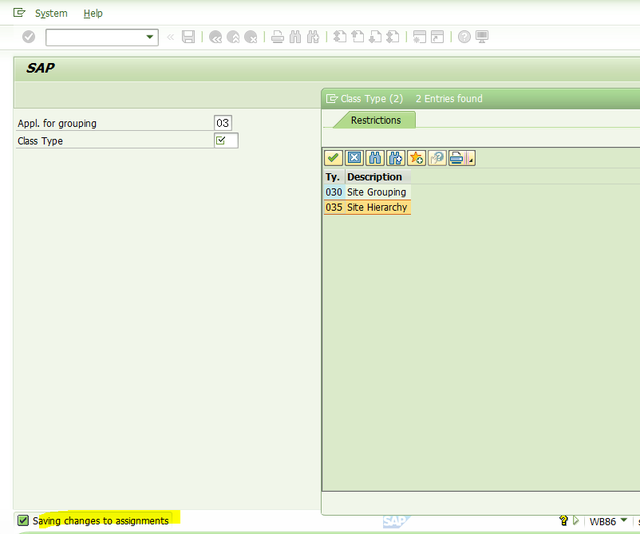Click the Generate Shortcut icon
Image resolution: width=640 pixels, height=534 pixels.
(437, 37)
